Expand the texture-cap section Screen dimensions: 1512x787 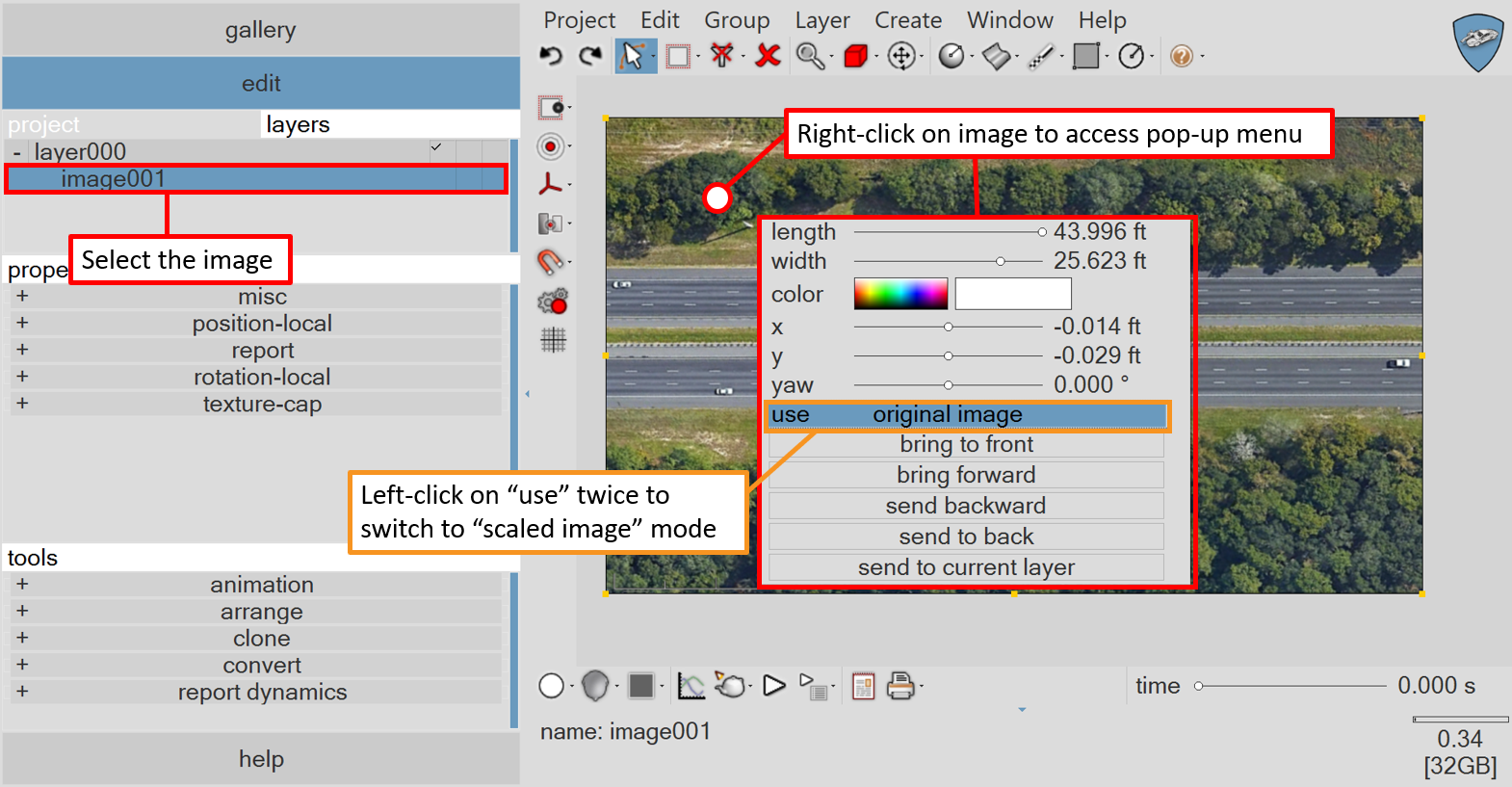tap(22, 404)
